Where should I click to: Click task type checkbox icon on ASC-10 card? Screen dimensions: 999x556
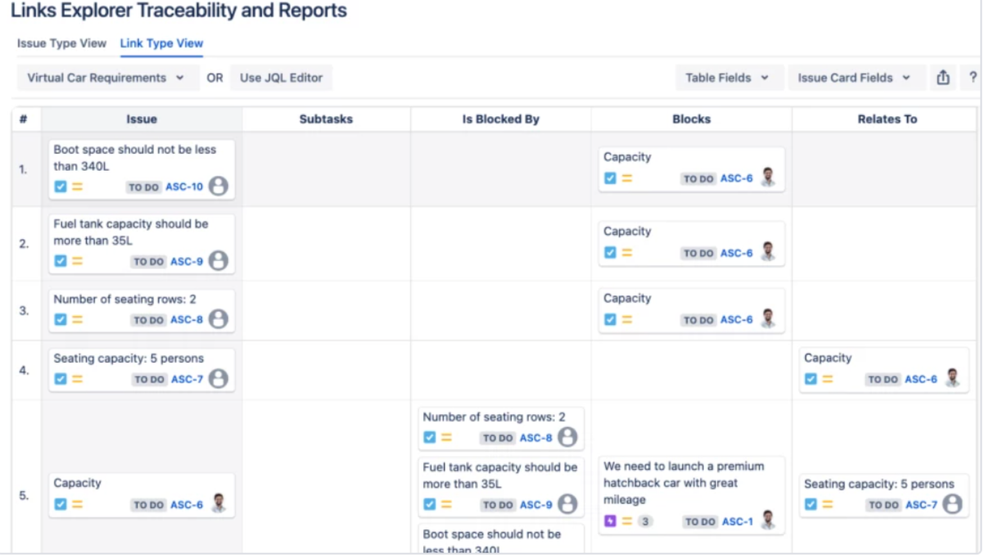coord(61,187)
